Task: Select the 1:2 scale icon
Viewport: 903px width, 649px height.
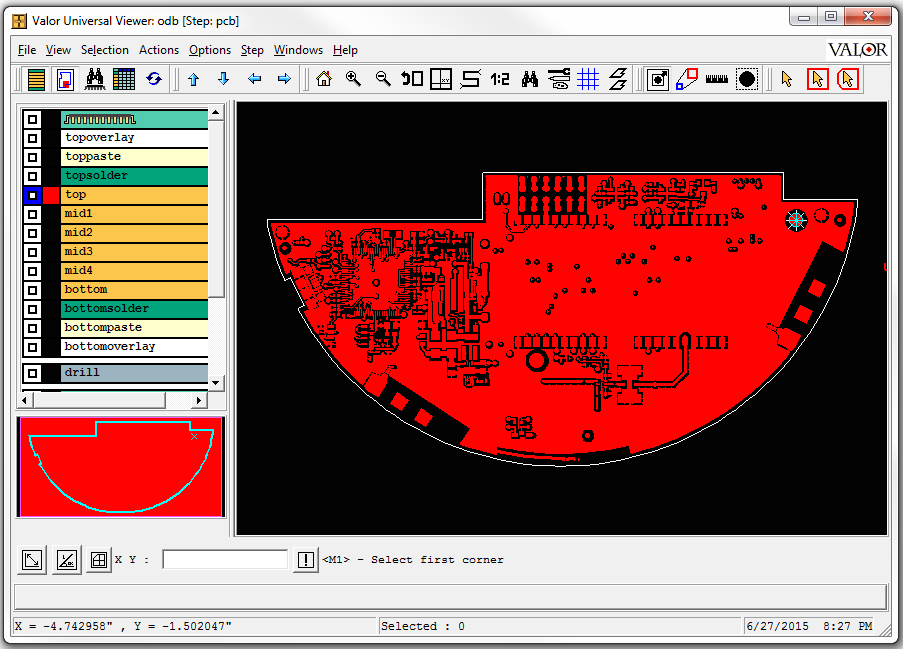Action: pos(500,79)
